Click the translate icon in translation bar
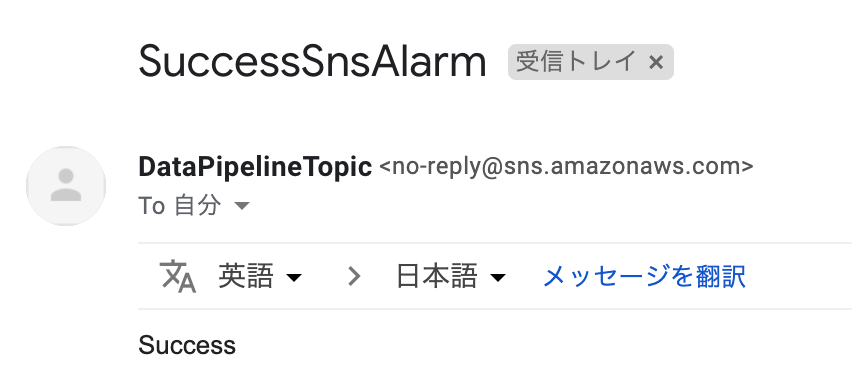Screen dimensions: 852x386 pyautogui.click(x=177, y=276)
